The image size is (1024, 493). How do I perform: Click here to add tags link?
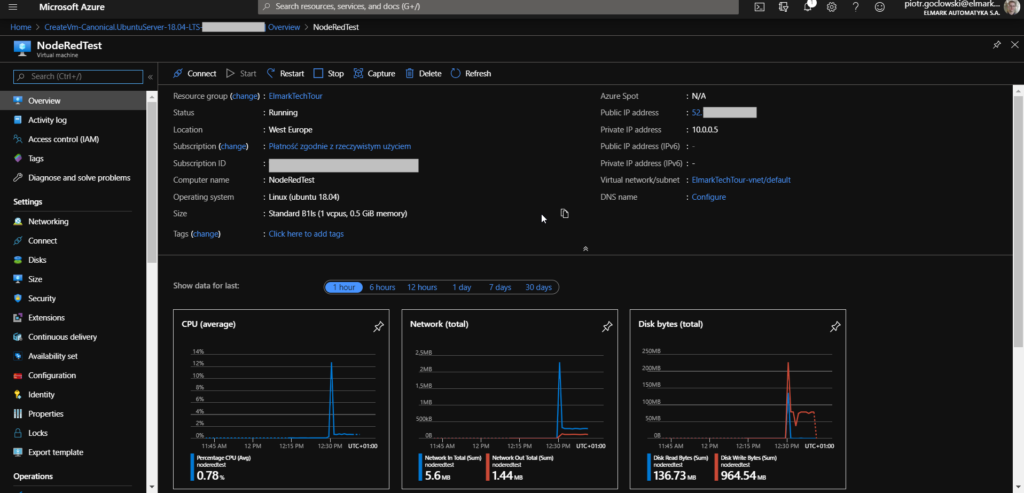(306, 234)
